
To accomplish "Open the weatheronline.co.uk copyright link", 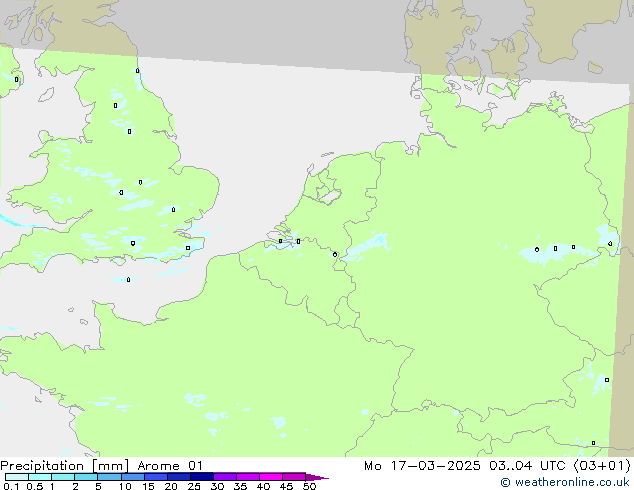I will [565, 482].
